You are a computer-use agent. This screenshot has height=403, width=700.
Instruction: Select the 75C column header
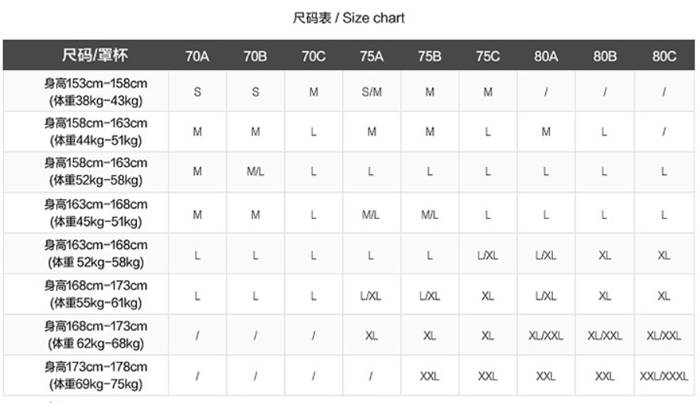click(488, 56)
